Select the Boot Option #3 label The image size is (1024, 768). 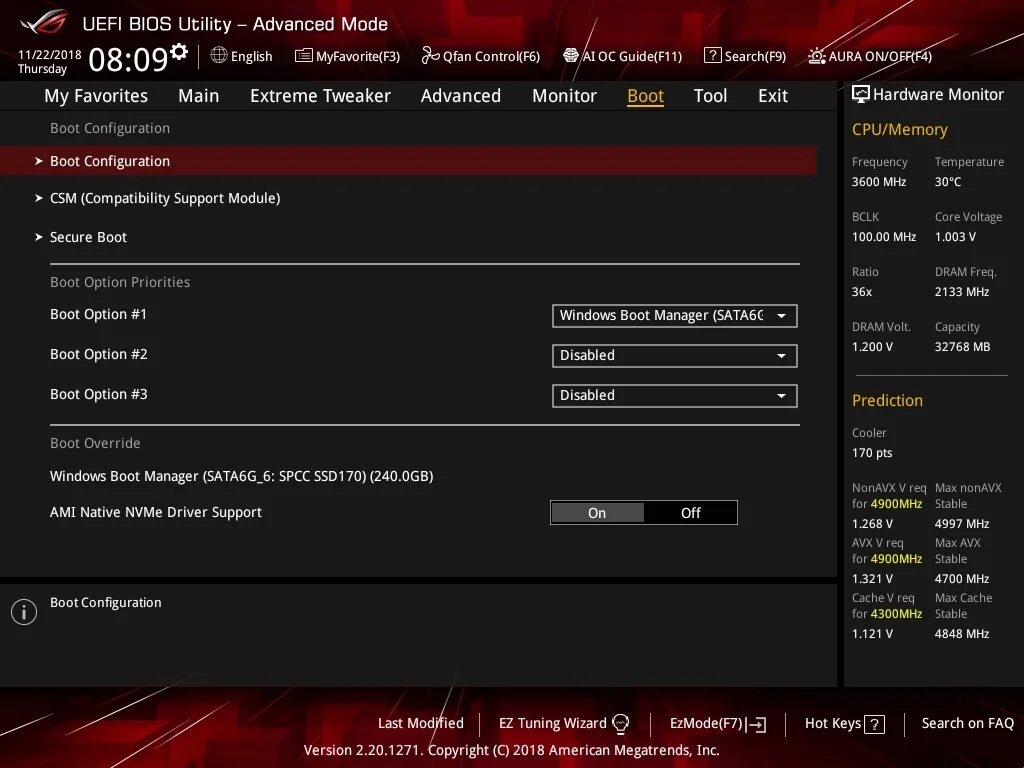pos(99,394)
